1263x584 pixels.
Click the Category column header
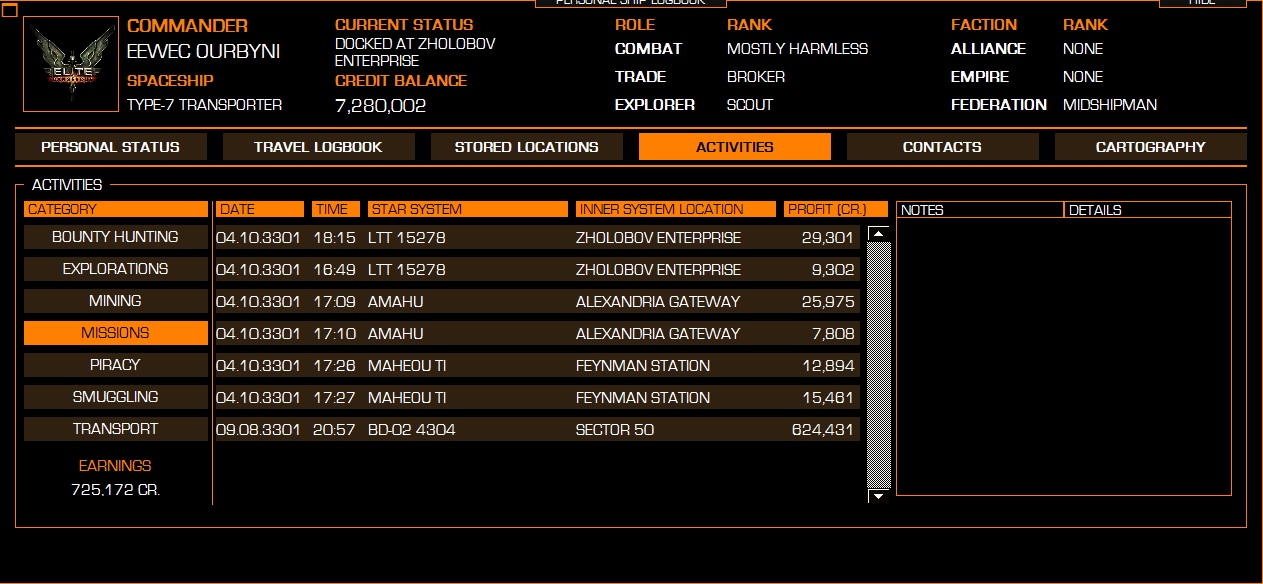[x=116, y=209]
